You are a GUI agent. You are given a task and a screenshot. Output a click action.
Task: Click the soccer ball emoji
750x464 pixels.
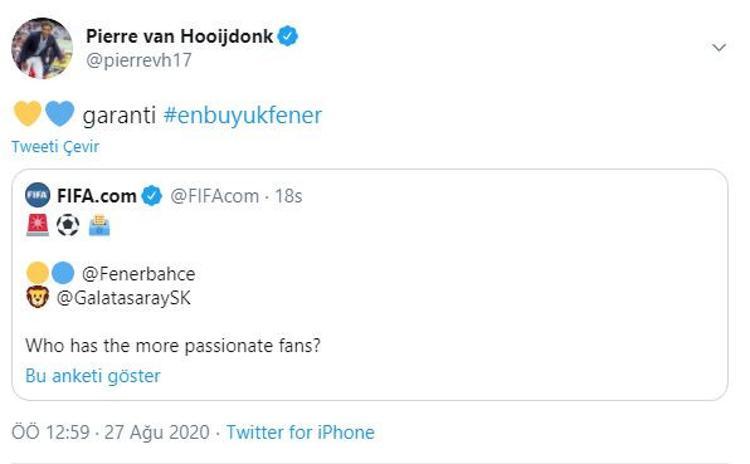click(68, 225)
